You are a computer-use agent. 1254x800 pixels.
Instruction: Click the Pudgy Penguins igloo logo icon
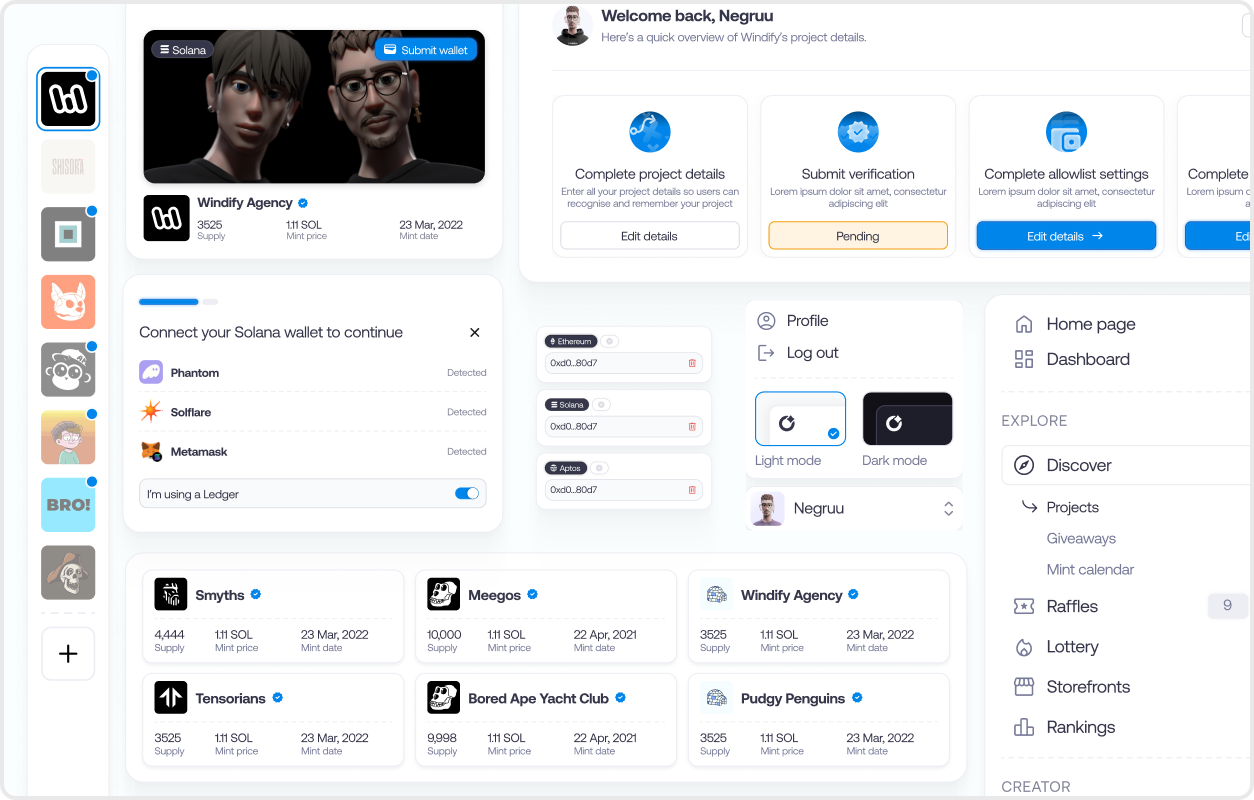click(x=717, y=697)
